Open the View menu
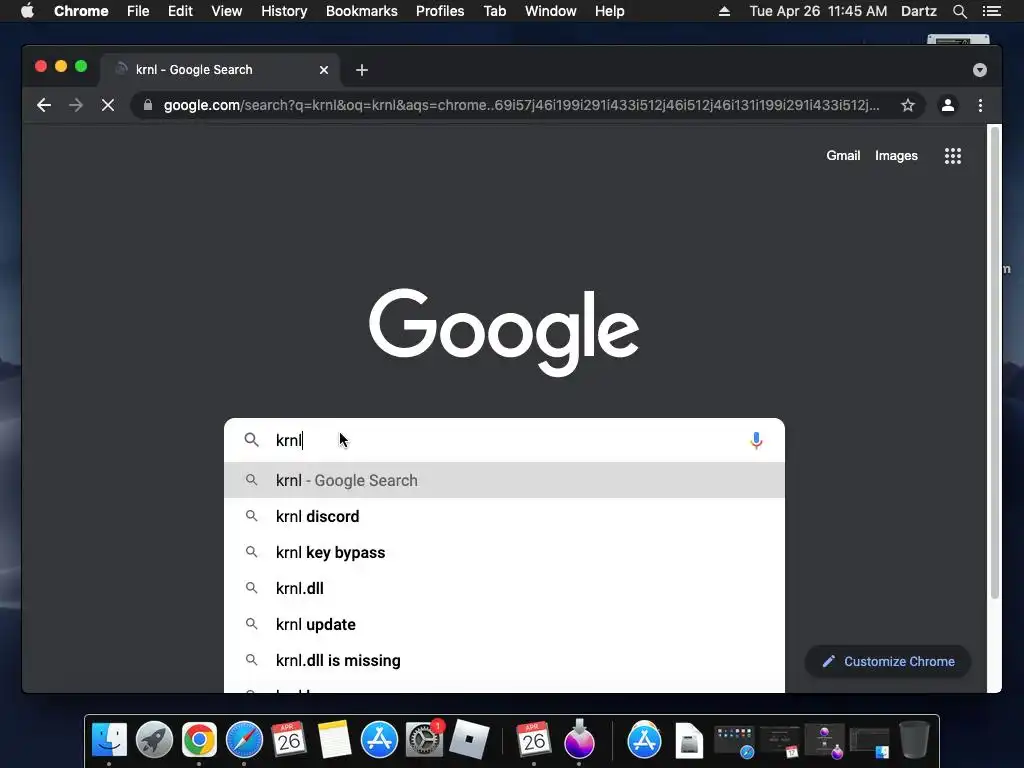Image resolution: width=1024 pixels, height=768 pixels. click(x=227, y=11)
